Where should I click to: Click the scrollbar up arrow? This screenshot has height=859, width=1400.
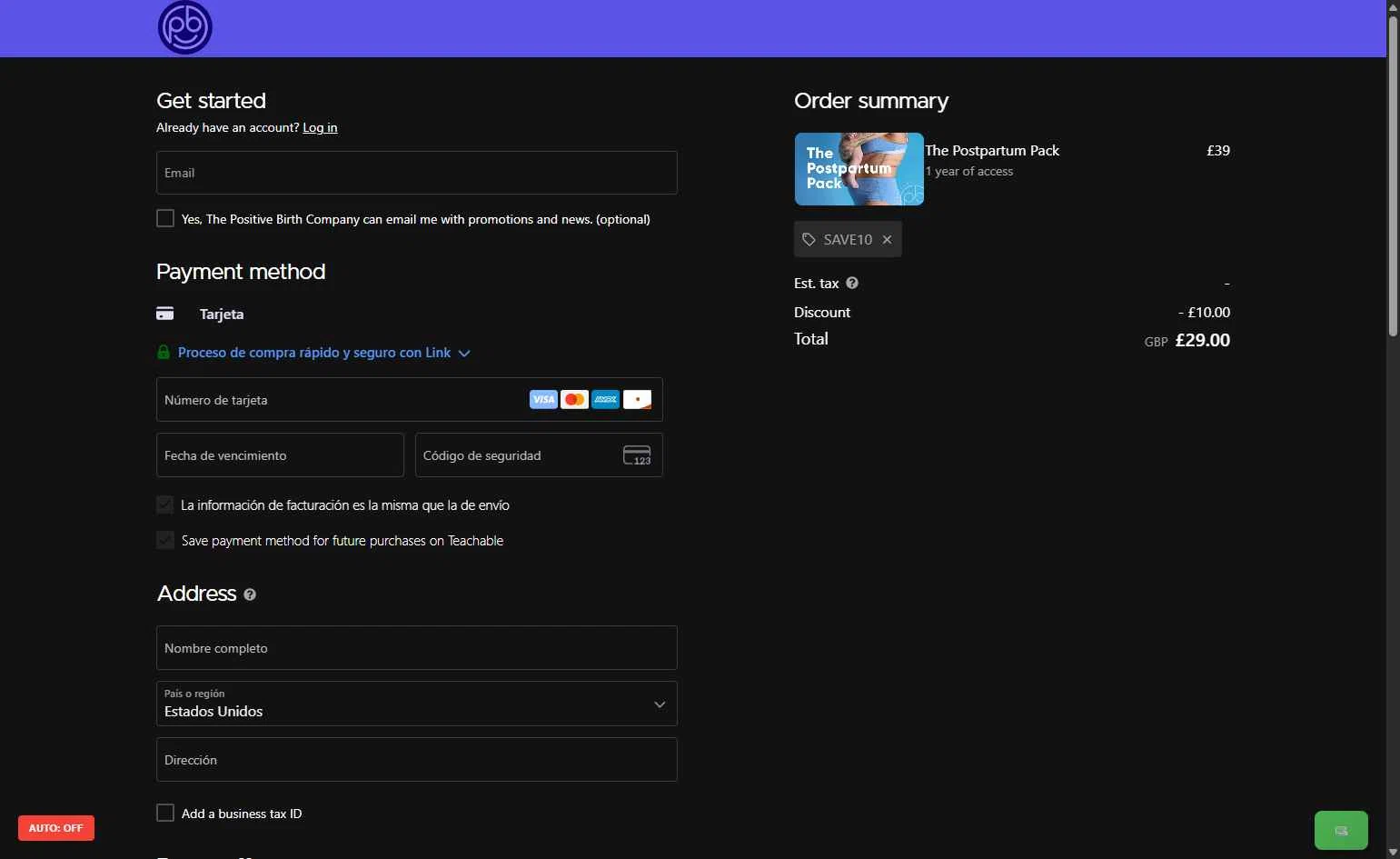(x=1393, y=7)
